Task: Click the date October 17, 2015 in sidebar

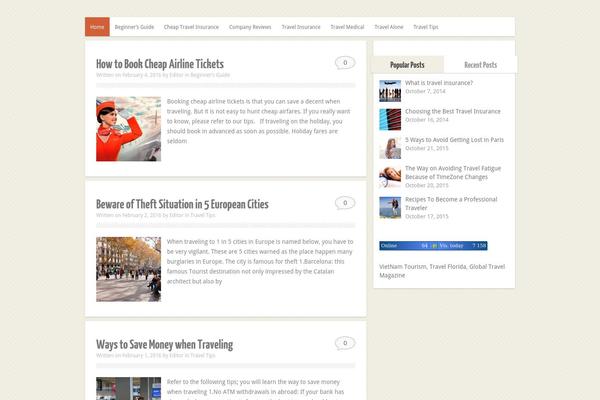Action: click(427, 216)
